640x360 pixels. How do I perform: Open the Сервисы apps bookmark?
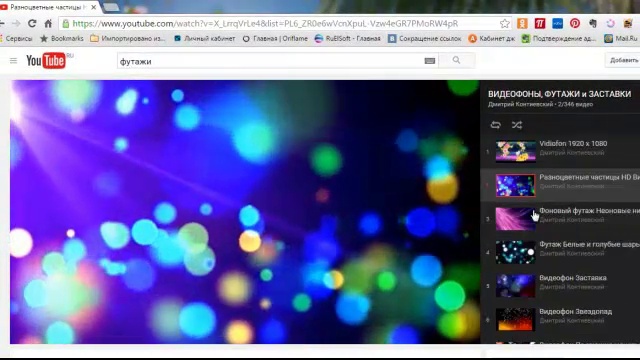click(16, 38)
